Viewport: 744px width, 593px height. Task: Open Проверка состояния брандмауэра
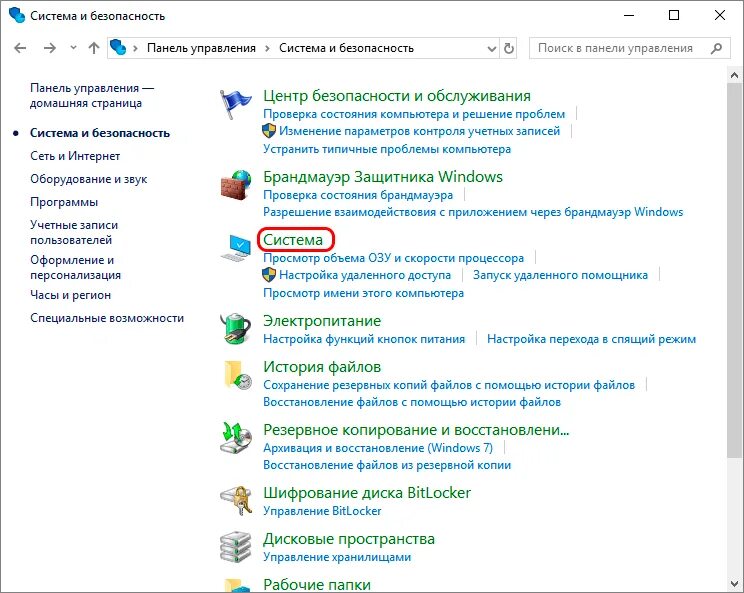coord(358,195)
